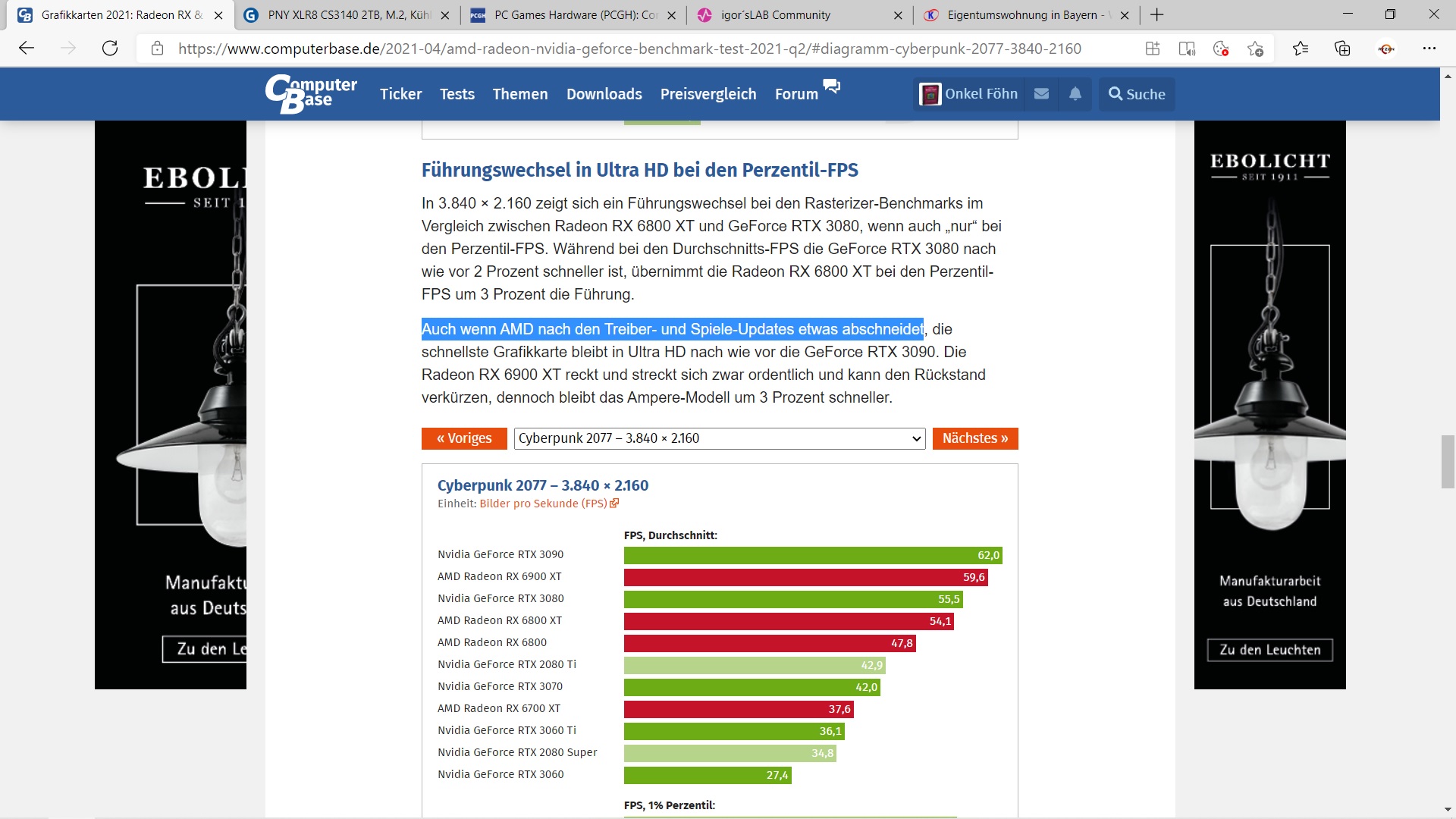Open the Collections panel

click(1342, 49)
